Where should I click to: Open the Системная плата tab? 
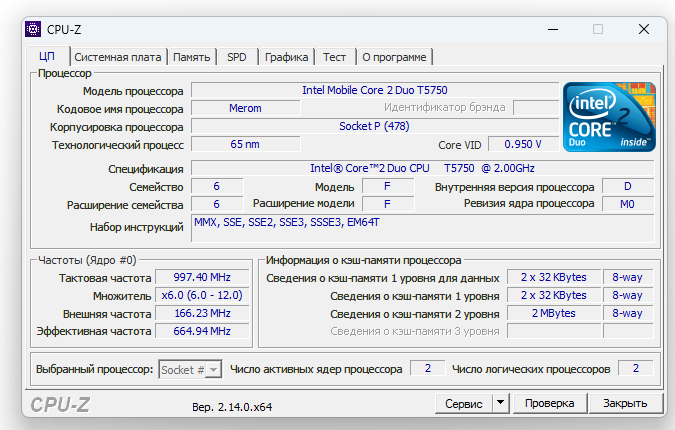pos(118,57)
